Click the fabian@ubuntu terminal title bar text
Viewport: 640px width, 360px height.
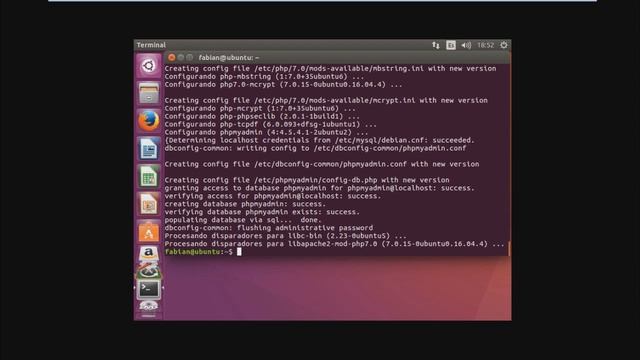229,58
